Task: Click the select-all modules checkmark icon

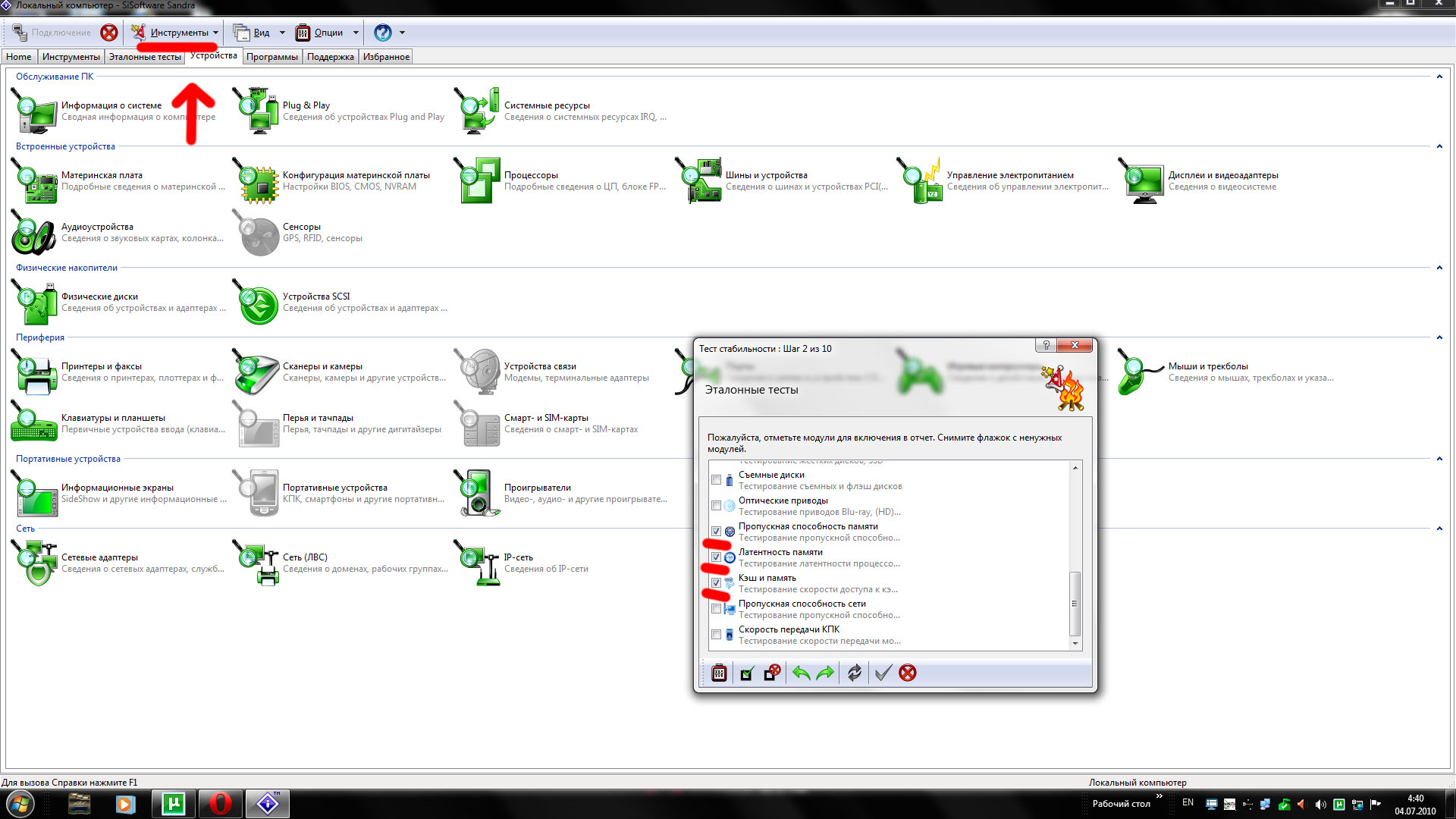Action: (x=747, y=673)
